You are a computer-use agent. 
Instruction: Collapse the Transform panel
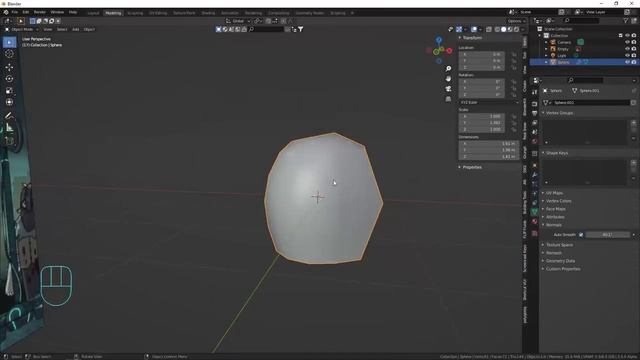(471, 38)
